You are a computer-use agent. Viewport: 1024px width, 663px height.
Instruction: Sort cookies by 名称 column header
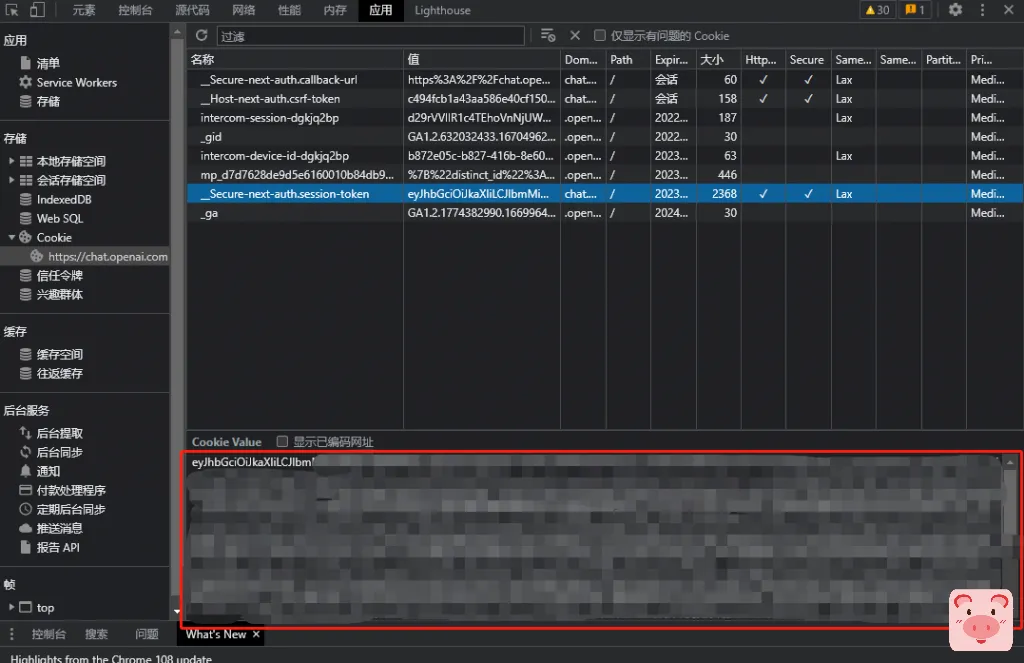(x=295, y=59)
